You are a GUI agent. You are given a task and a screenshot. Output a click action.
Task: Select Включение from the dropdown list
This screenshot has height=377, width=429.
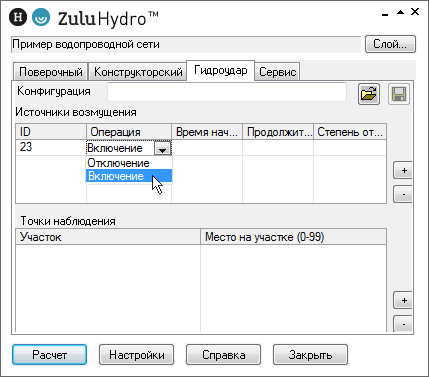pyautogui.click(x=129, y=176)
